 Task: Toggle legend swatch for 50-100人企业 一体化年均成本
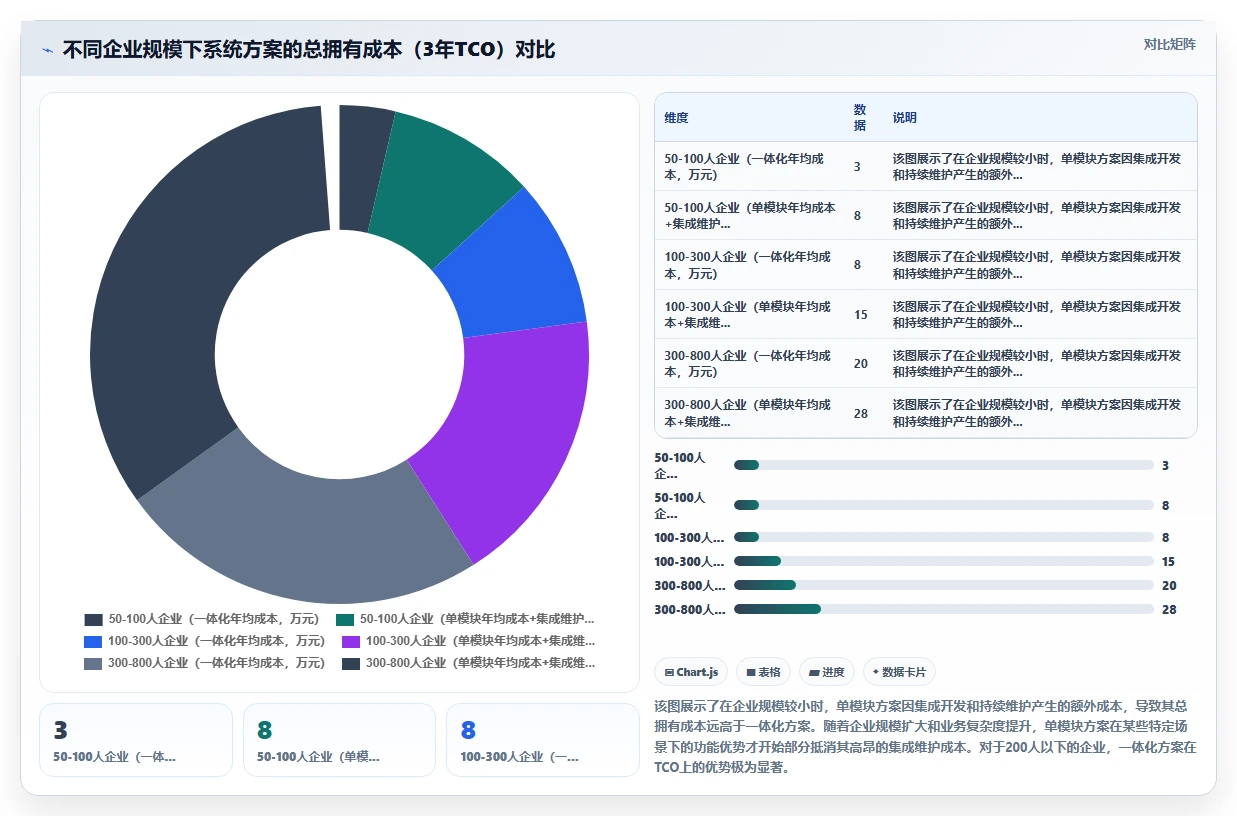point(94,620)
